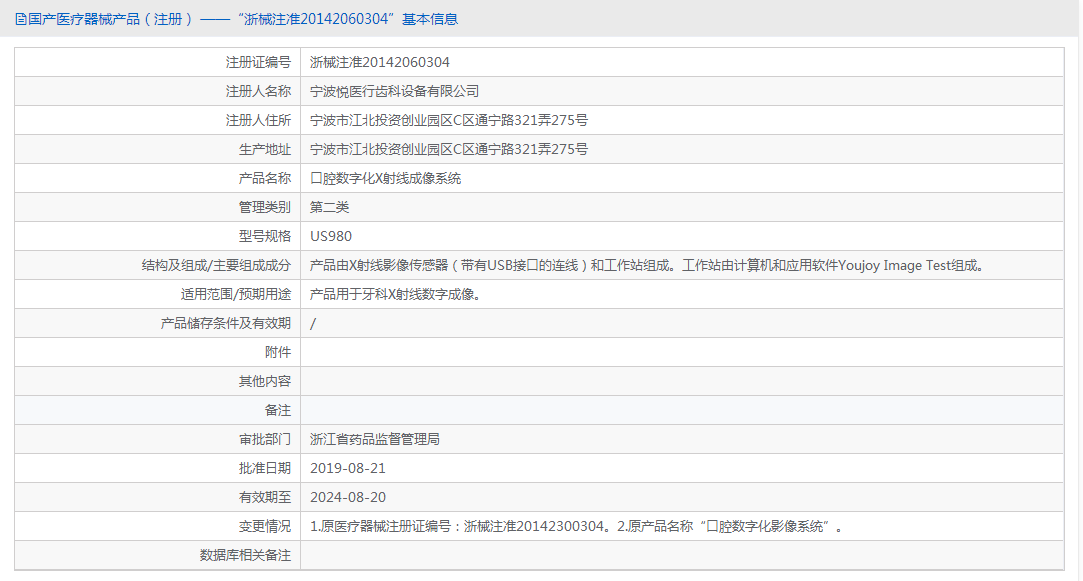Click the 注册人住所 address value

(x=449, y=120)
